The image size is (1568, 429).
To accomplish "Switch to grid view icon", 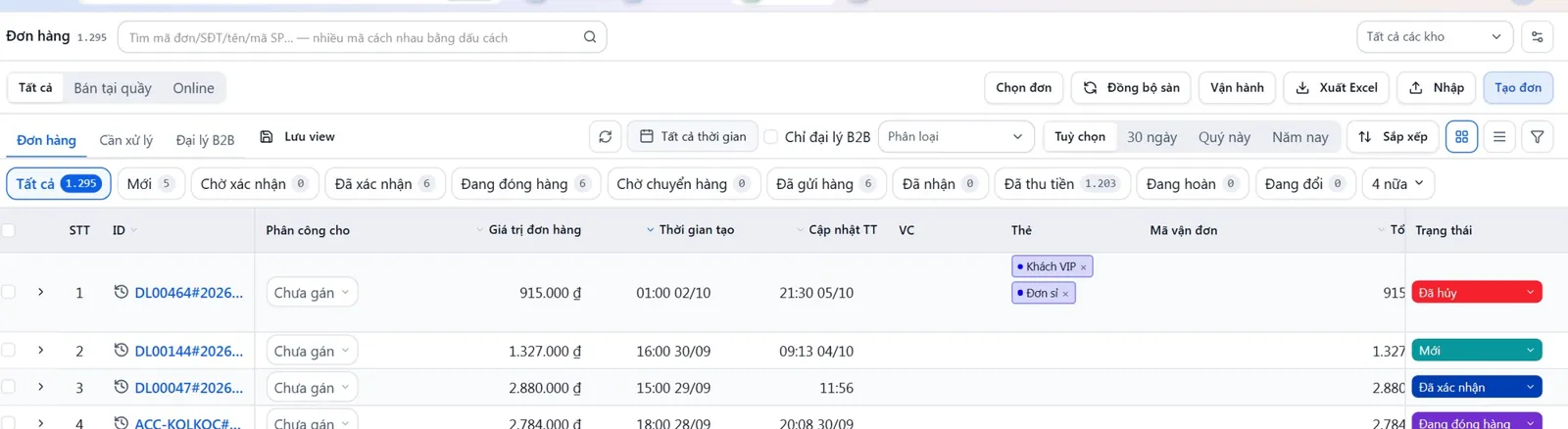I will (x=1461, y=137).
